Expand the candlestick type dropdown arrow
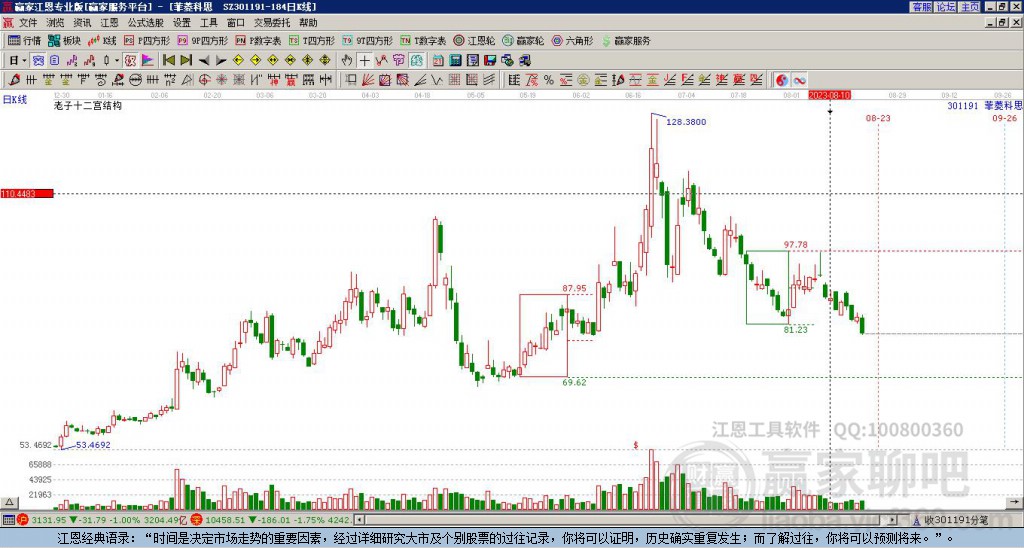 116,61
